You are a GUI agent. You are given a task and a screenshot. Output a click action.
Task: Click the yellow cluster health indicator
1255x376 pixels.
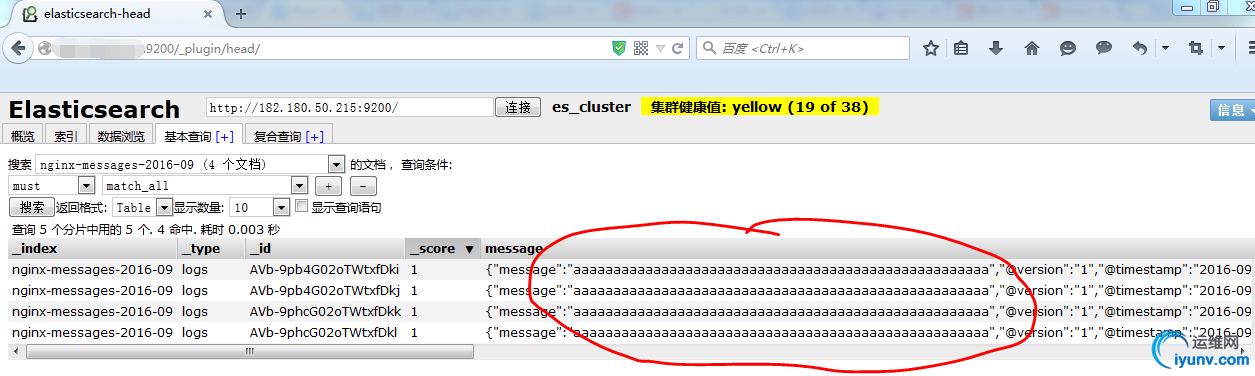[x=760, y=107]
